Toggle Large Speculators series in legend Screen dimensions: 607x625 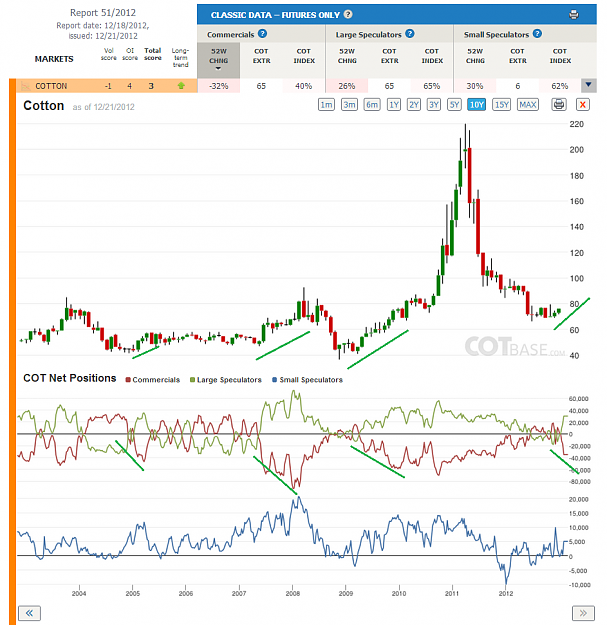coord(226,380)
